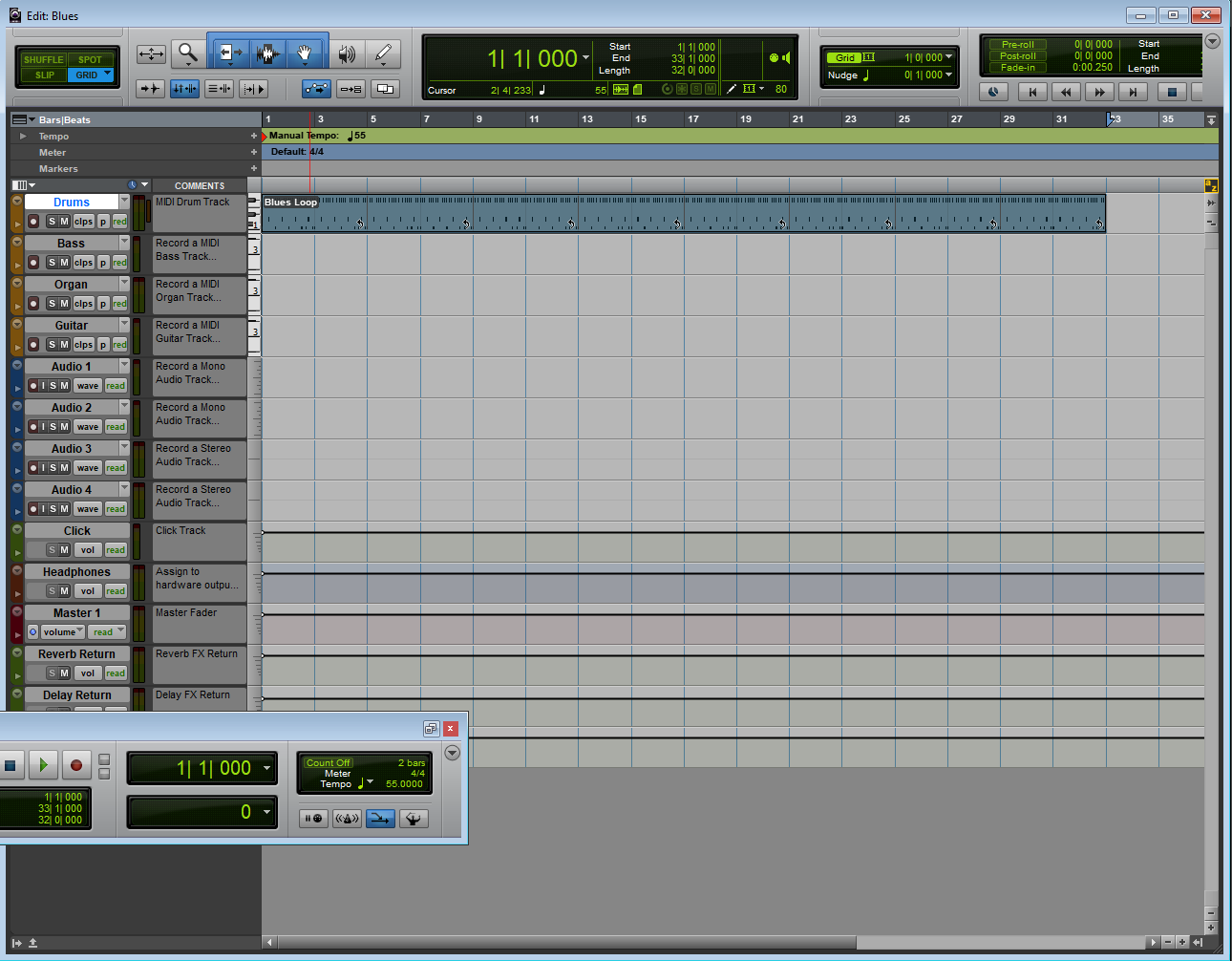Select the Trim tool

tap(230, 54)
